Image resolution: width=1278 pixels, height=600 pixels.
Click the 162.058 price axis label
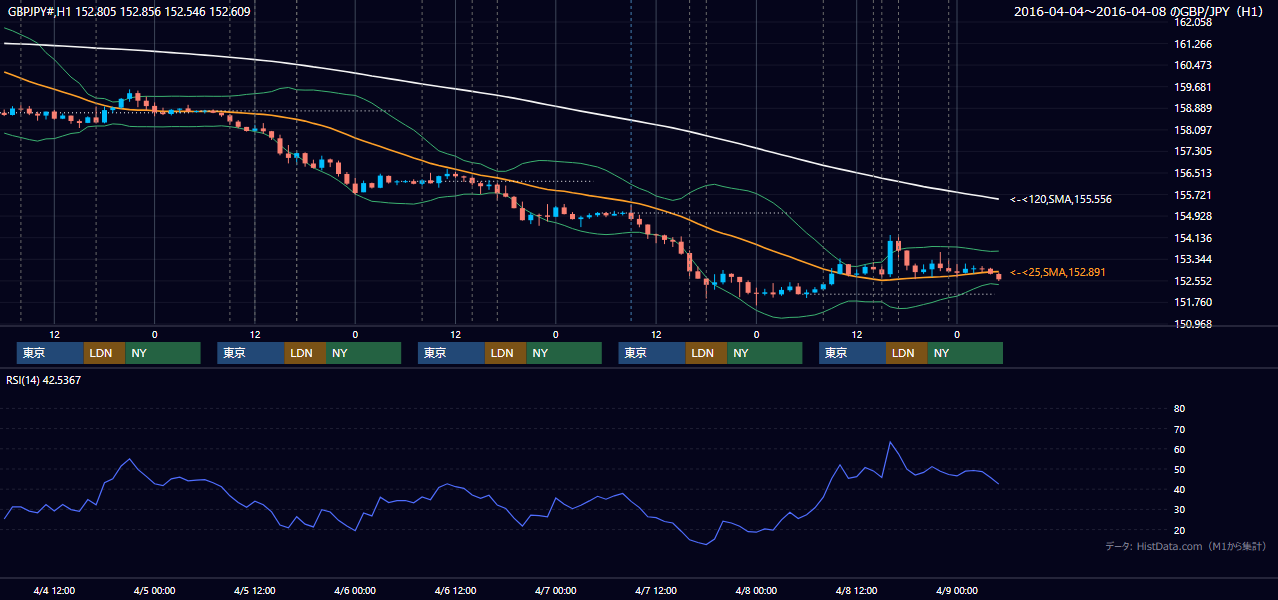click(1193, 22)
